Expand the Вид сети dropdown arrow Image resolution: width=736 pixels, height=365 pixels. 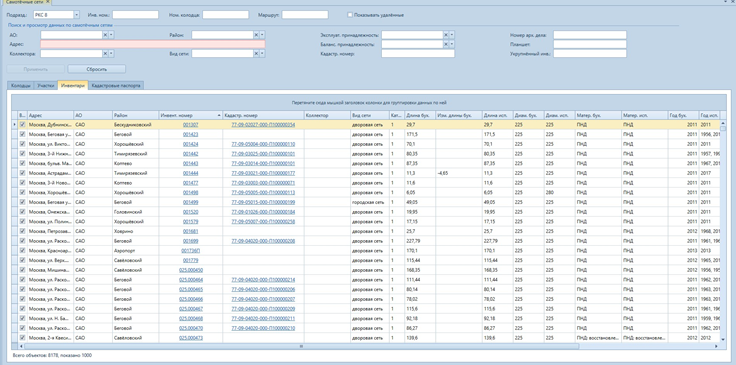tap(262, 53)
